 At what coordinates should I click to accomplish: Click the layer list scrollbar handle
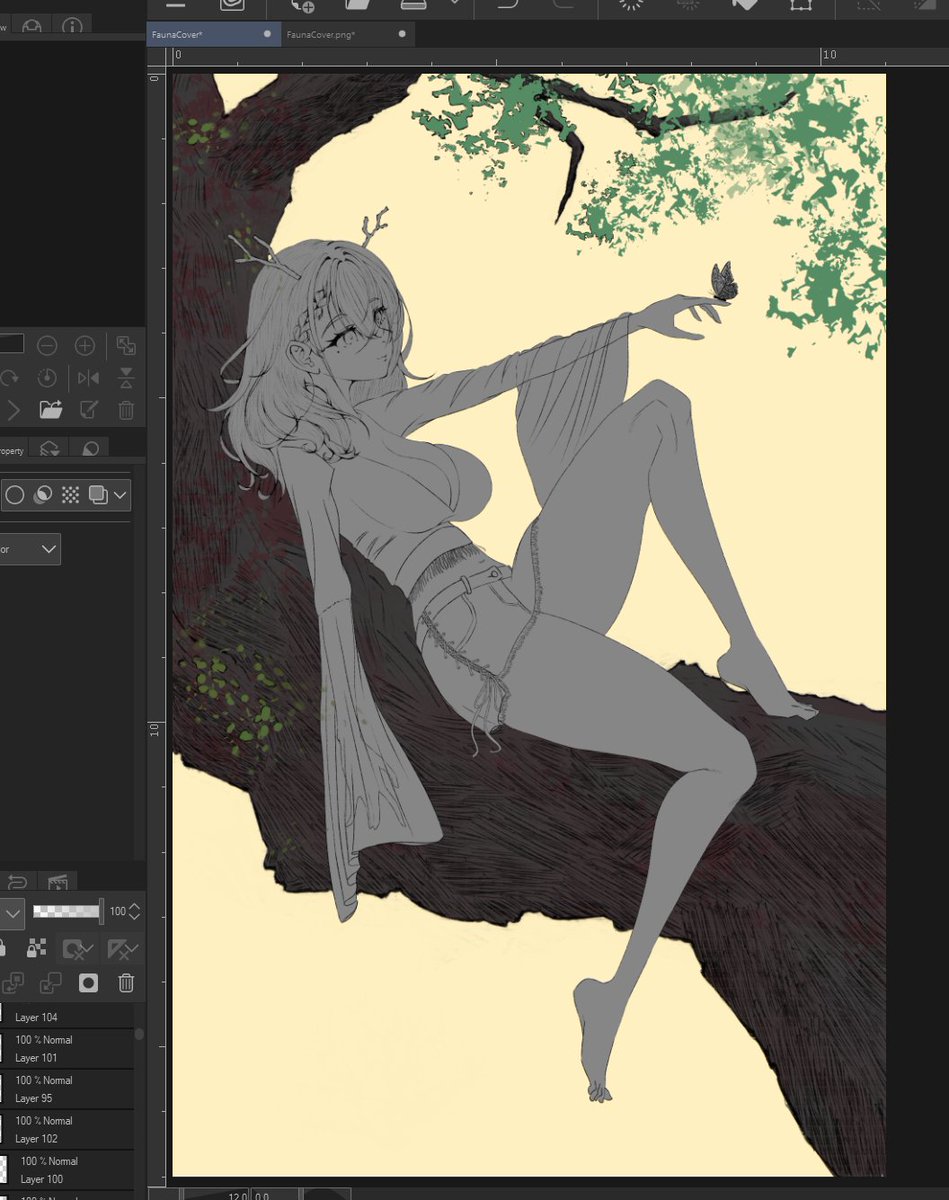click(x=139, y=1035)
